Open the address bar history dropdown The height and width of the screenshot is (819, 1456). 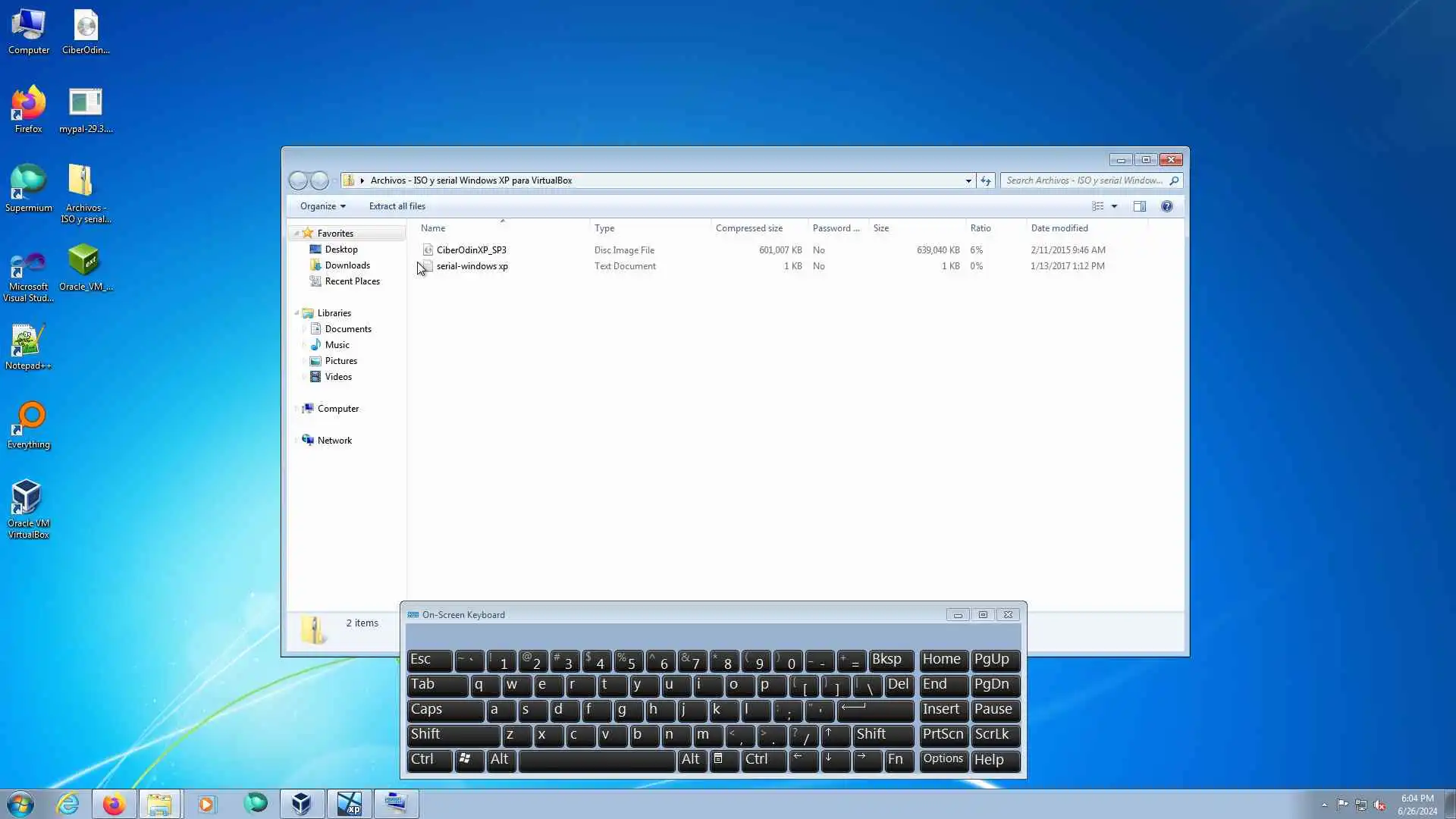(x=968, y=180)
